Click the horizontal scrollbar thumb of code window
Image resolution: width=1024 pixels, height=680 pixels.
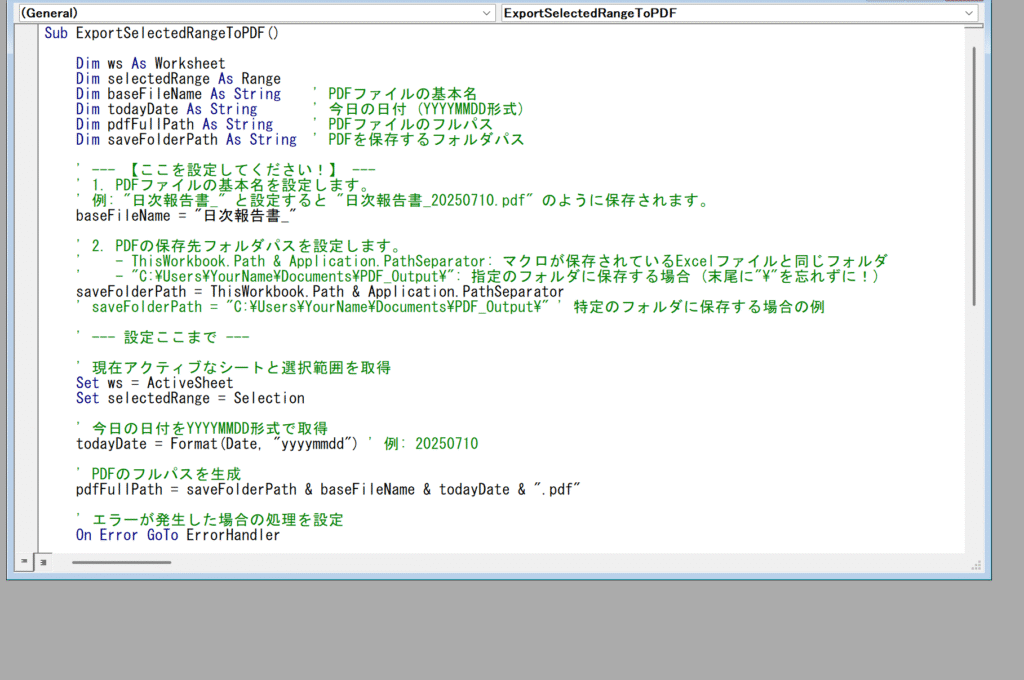(x=121, y=562)
